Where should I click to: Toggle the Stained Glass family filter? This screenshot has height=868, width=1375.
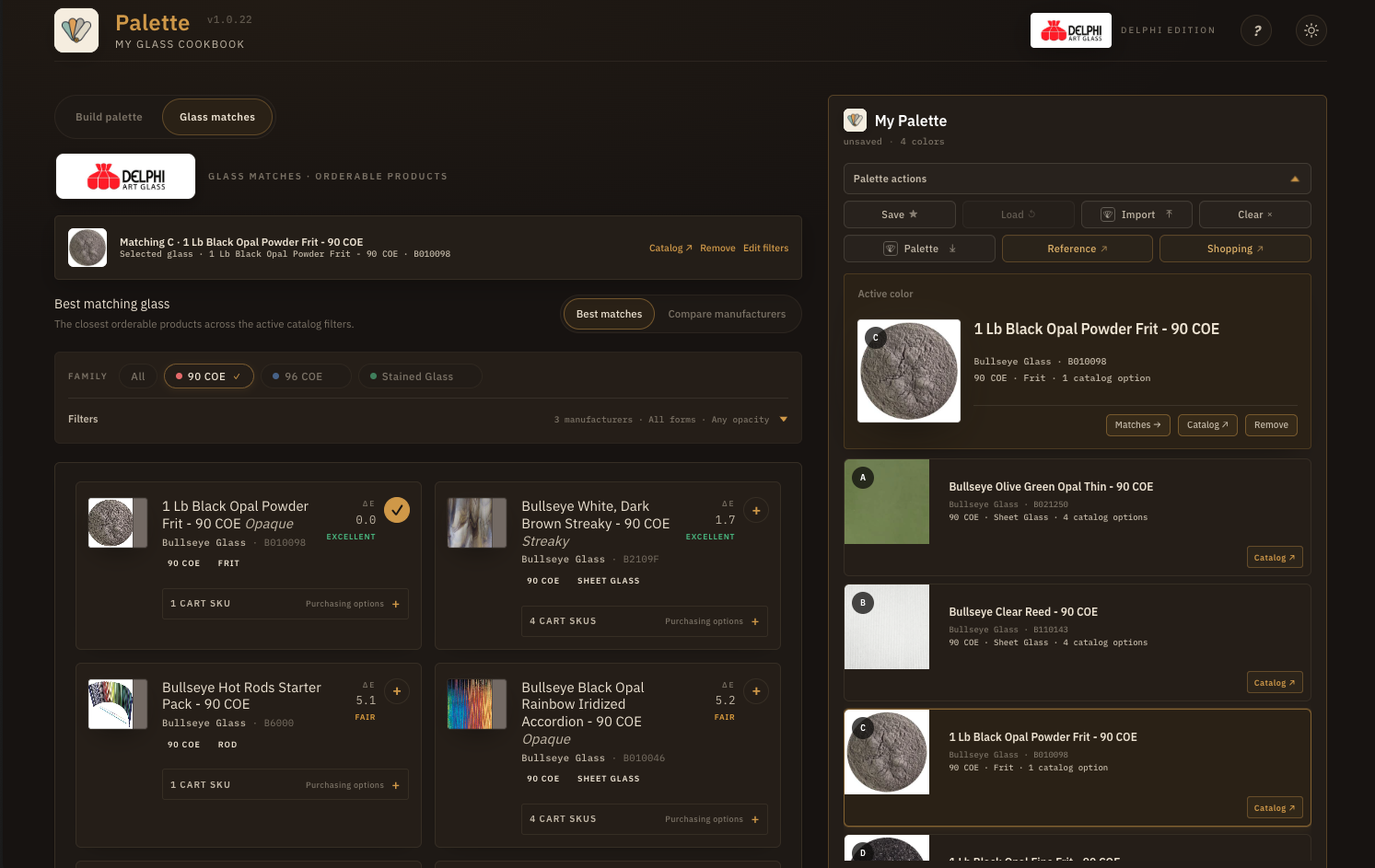pyautogui.click(x=419, y=376)
